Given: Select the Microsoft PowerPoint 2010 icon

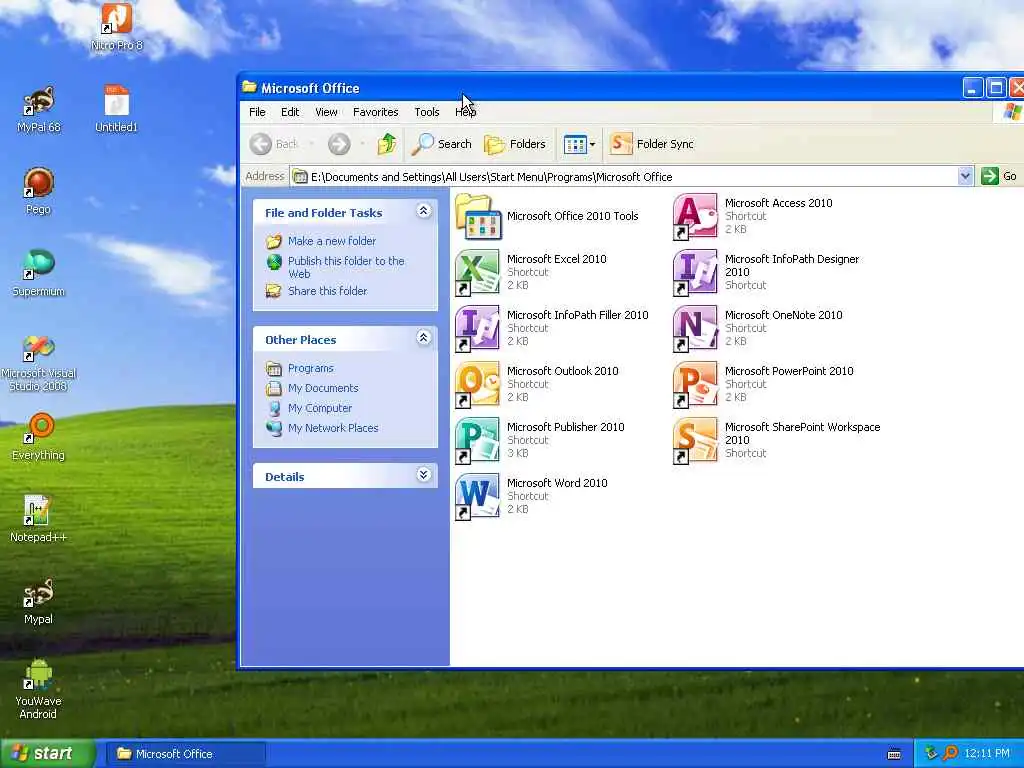Looking at the screenshot, I should point(695,385).
